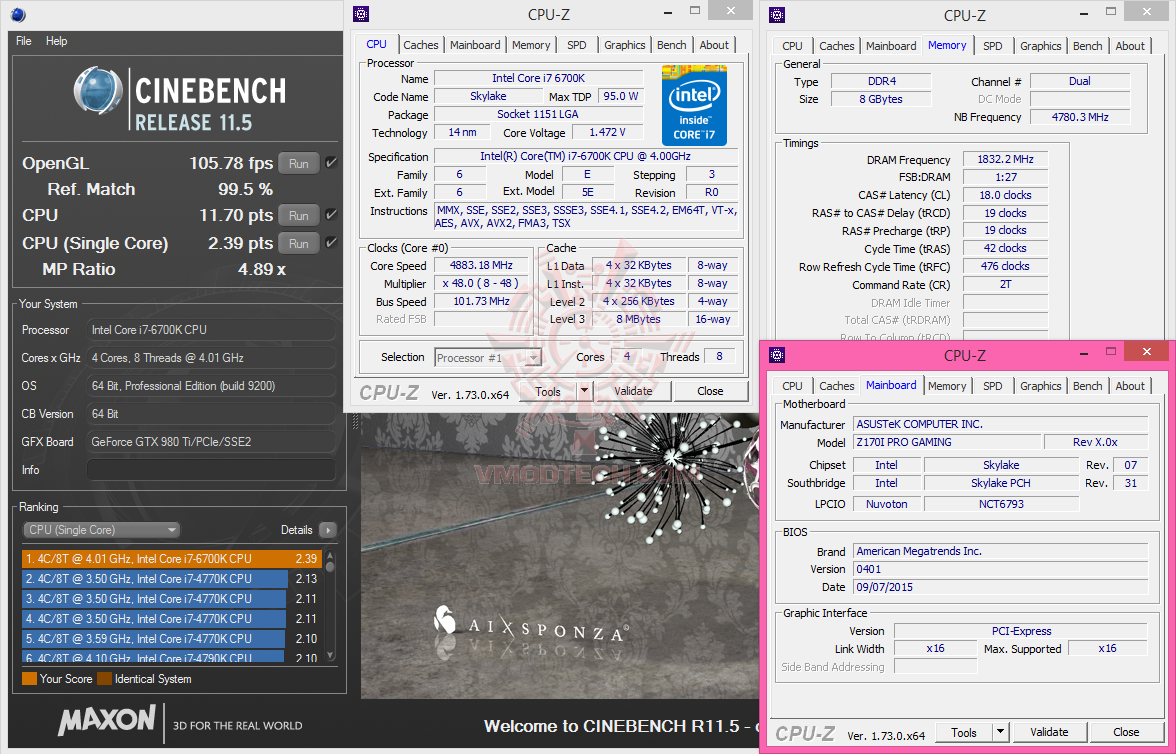Click the CPU-Z logo above the Tools button
Image resolution: width=1176 pixels, height=754 pixels.
[388, 391]
